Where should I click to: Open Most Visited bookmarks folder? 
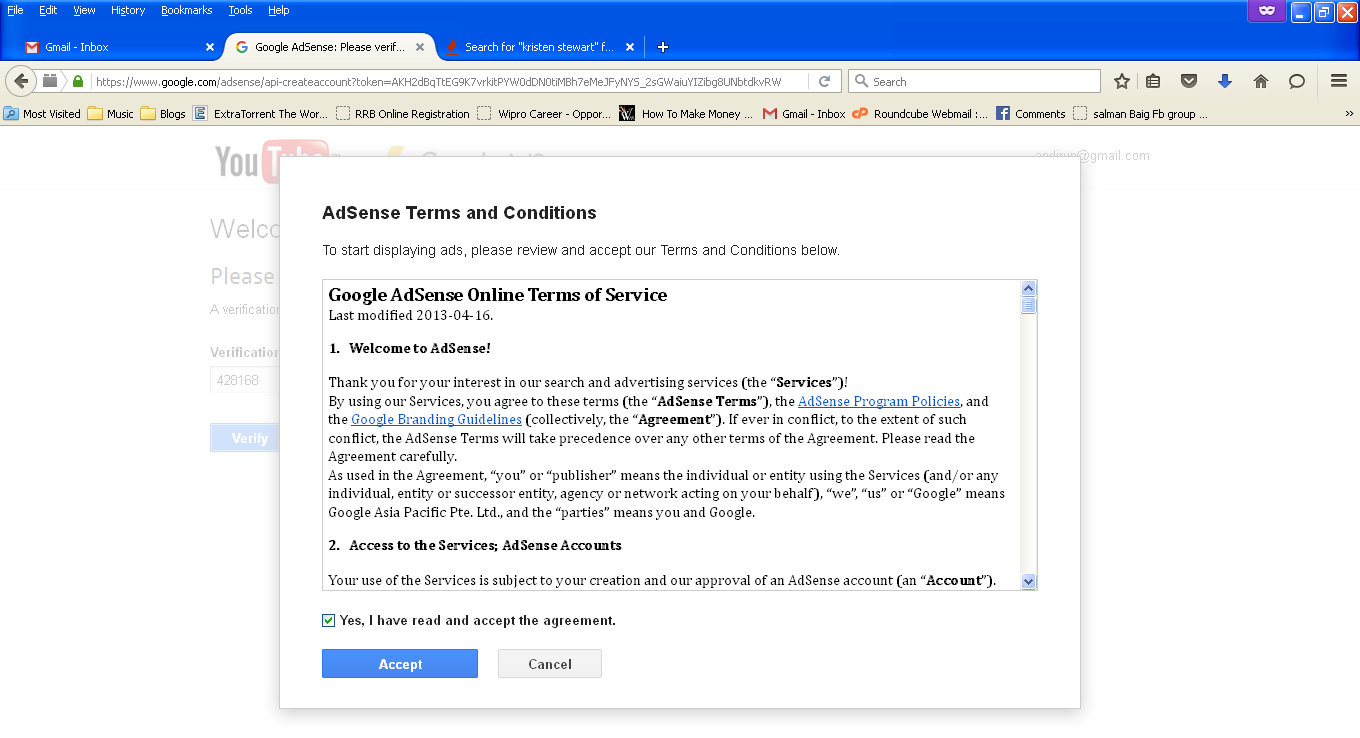click(x=42, y=114)
